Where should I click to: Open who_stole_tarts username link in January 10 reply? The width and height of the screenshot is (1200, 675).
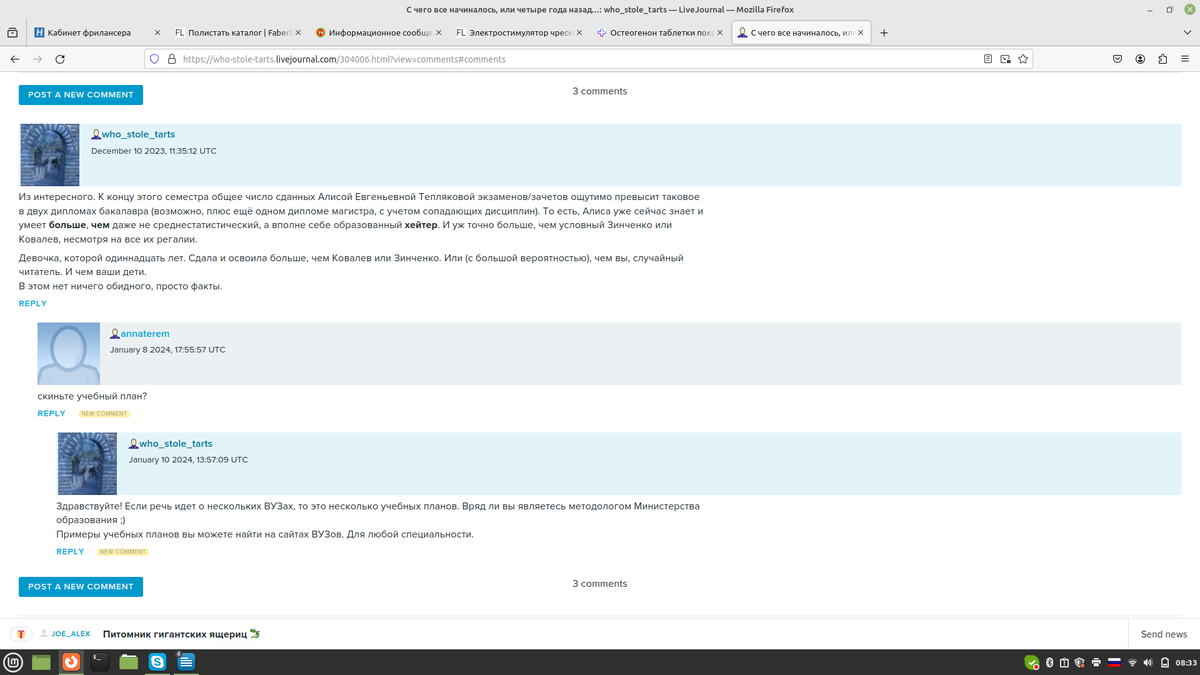point(176,444)
